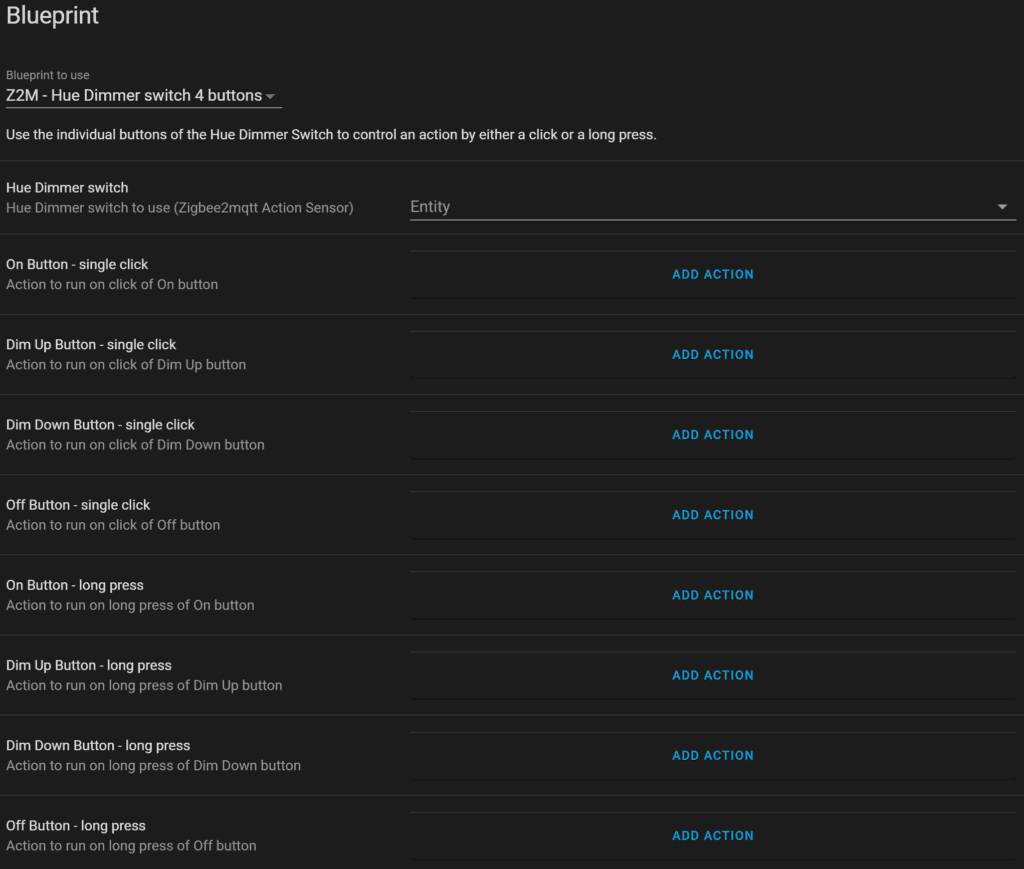
Task: Click the 'Zigbee2mqtt Action Sensor' helper text
Action: point(180,208)
